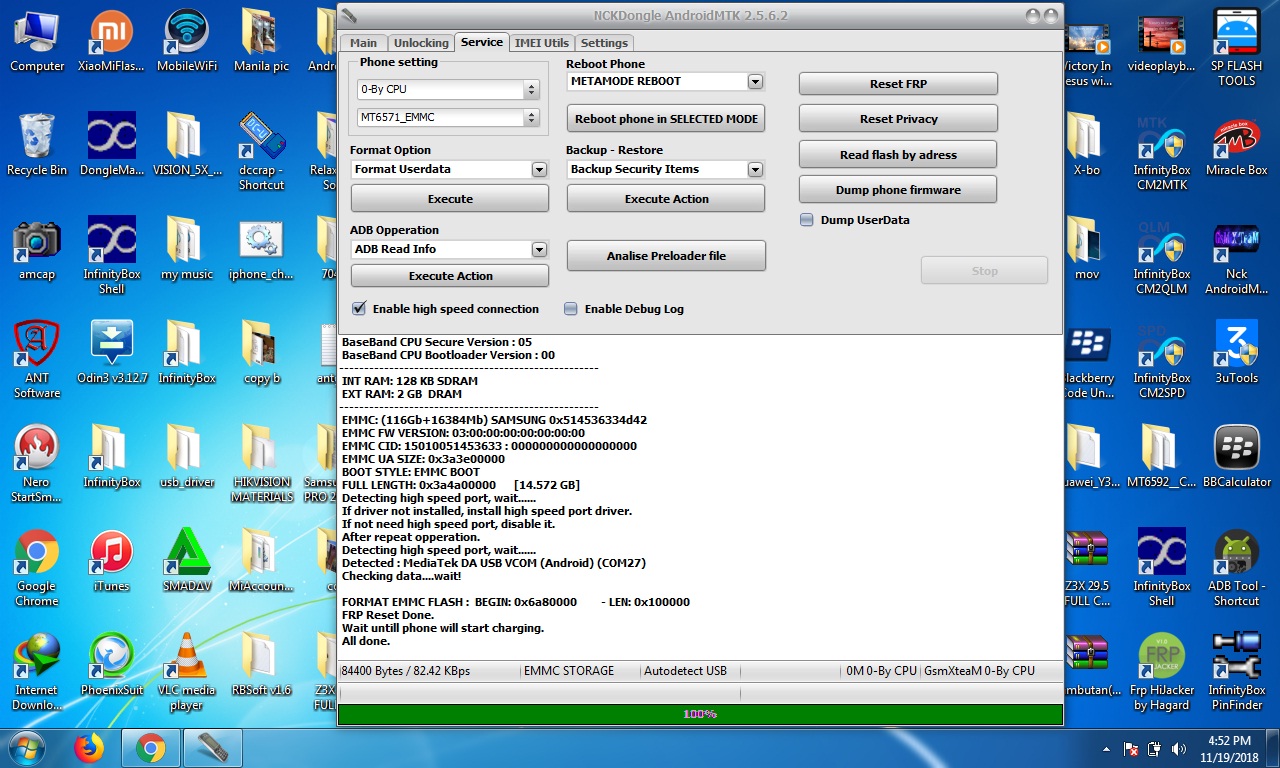Select the Service tab

(x=482, y=42)
